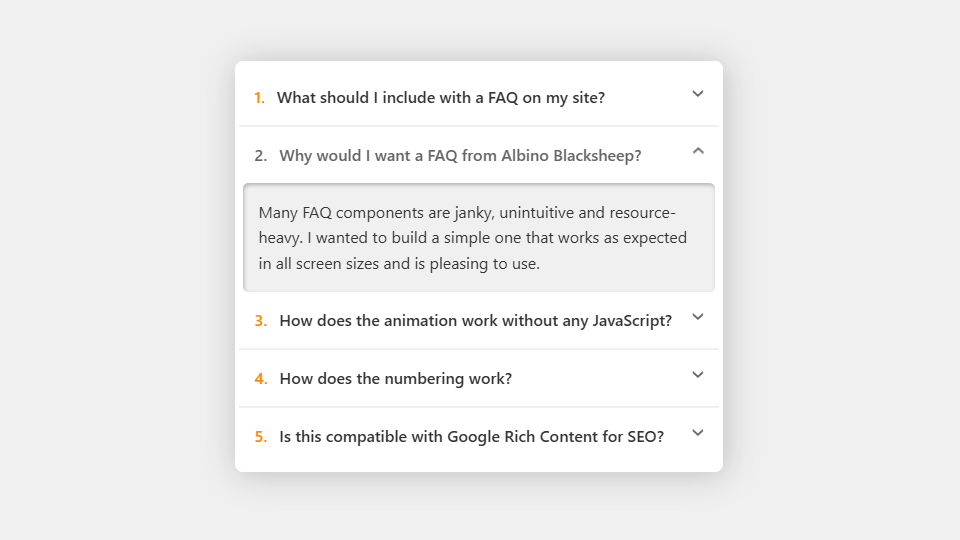Collapse chevron beside Albino Blacksheep question
This screenshot has height=540, width=960.
698,151
